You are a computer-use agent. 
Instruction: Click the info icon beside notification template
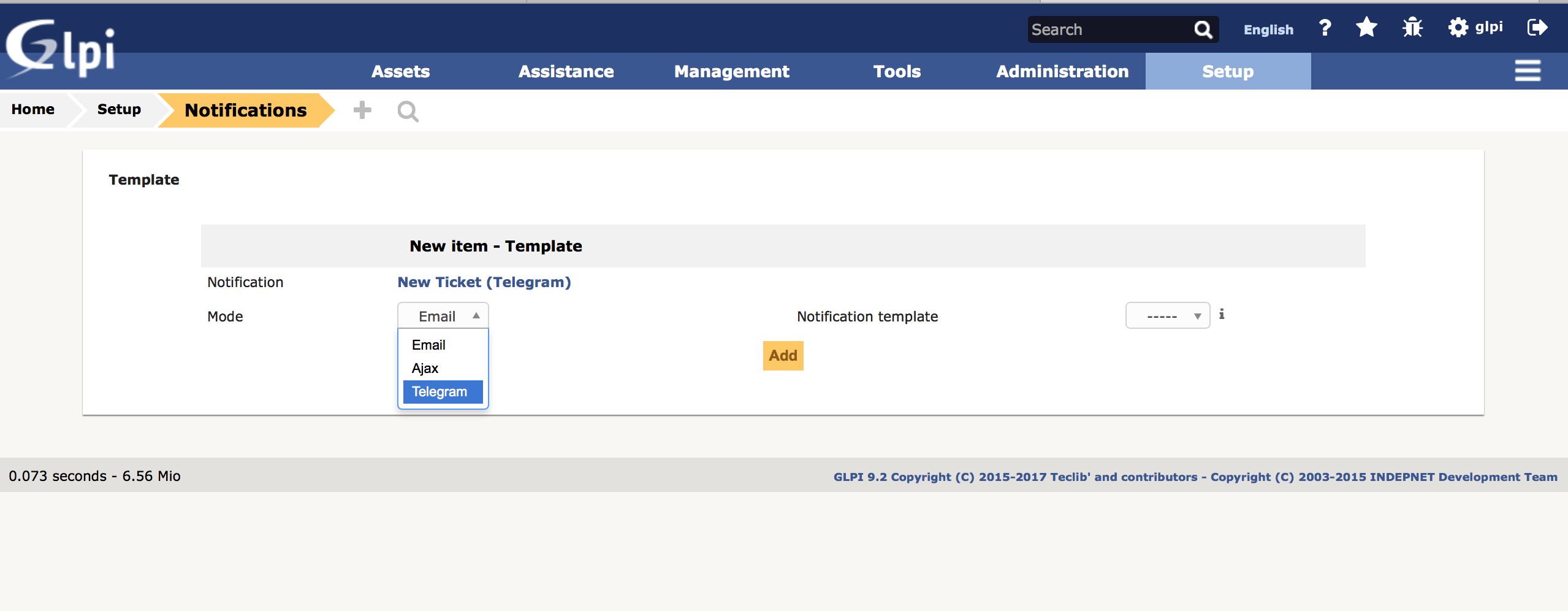click(1222, 314)
